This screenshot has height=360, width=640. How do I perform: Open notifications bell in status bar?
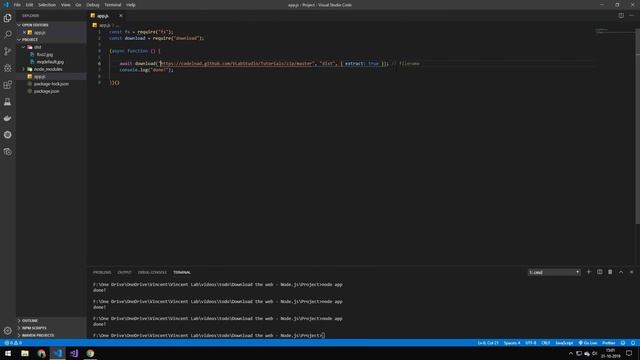point(633,343)
